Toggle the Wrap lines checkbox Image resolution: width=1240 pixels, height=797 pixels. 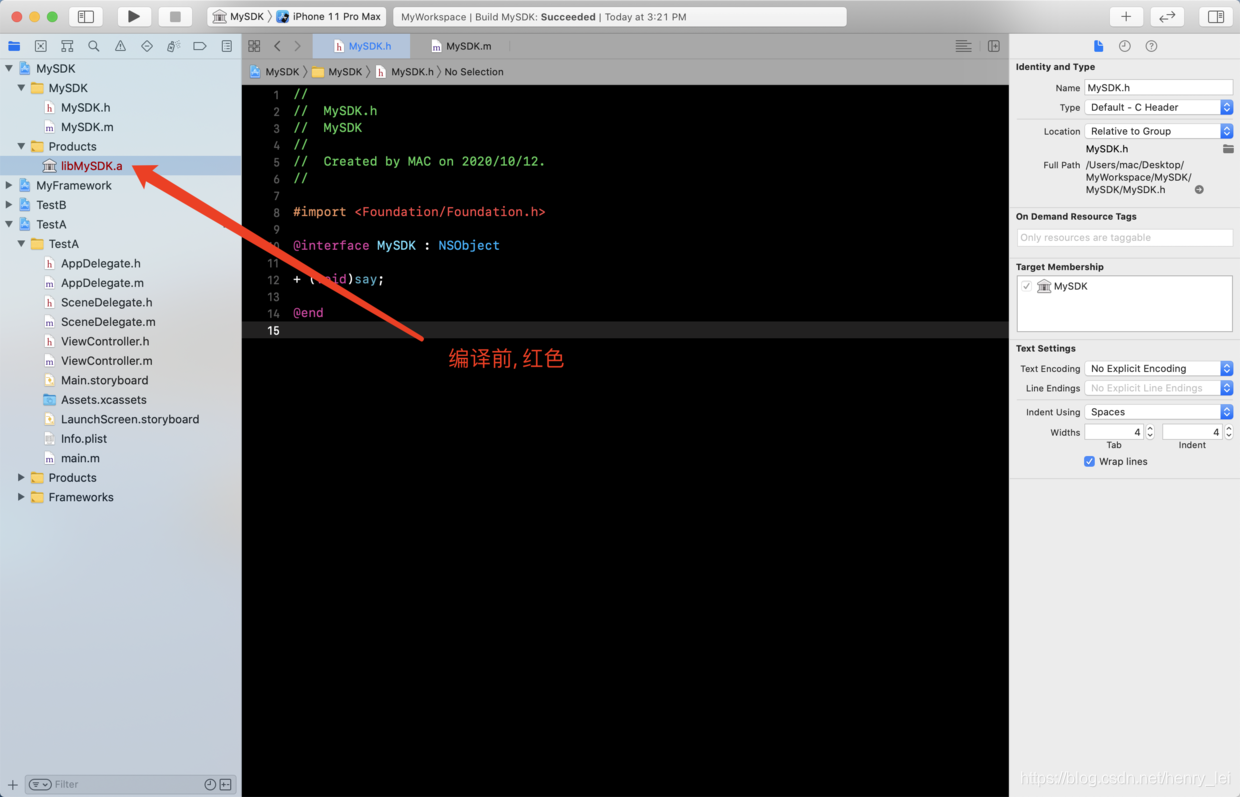tap(1089, 462)
